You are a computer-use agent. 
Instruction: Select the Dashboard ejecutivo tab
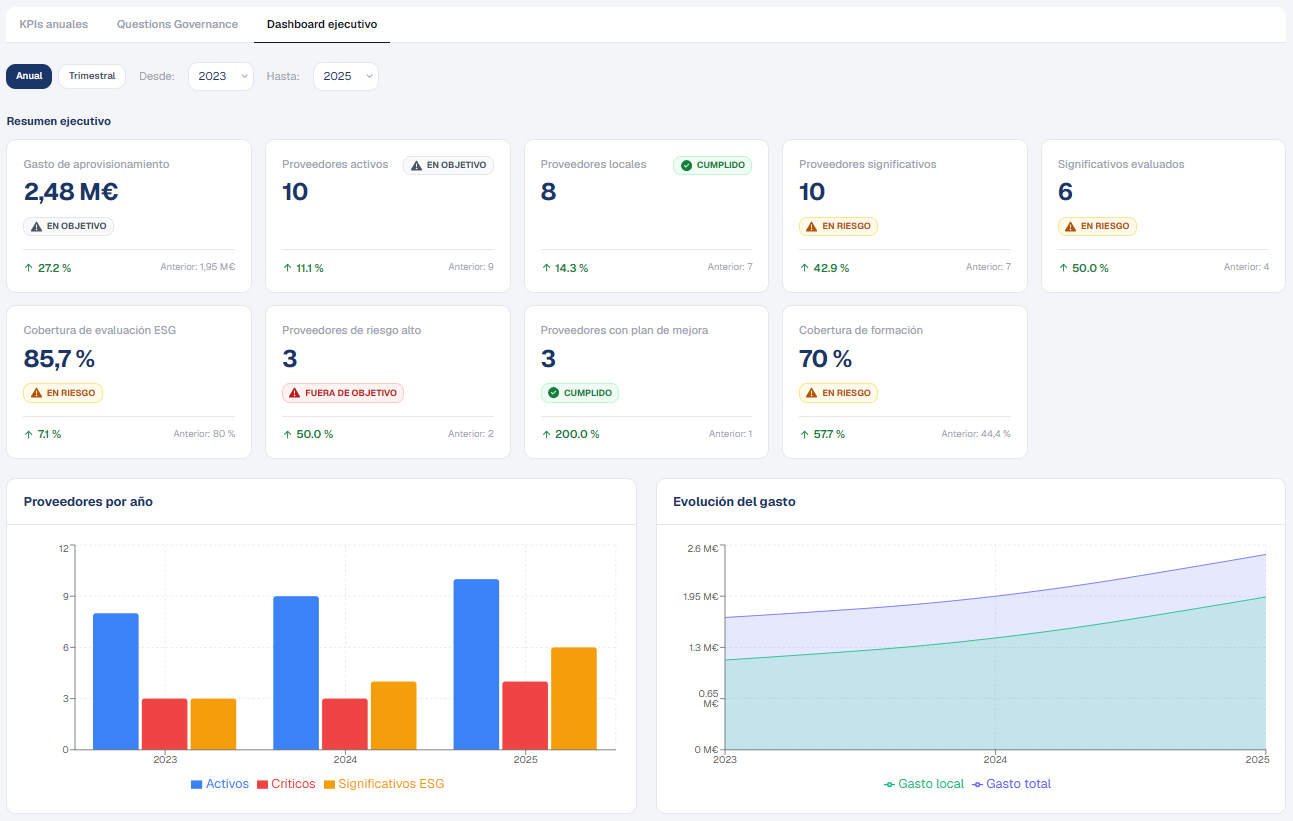tap(322, 24)
